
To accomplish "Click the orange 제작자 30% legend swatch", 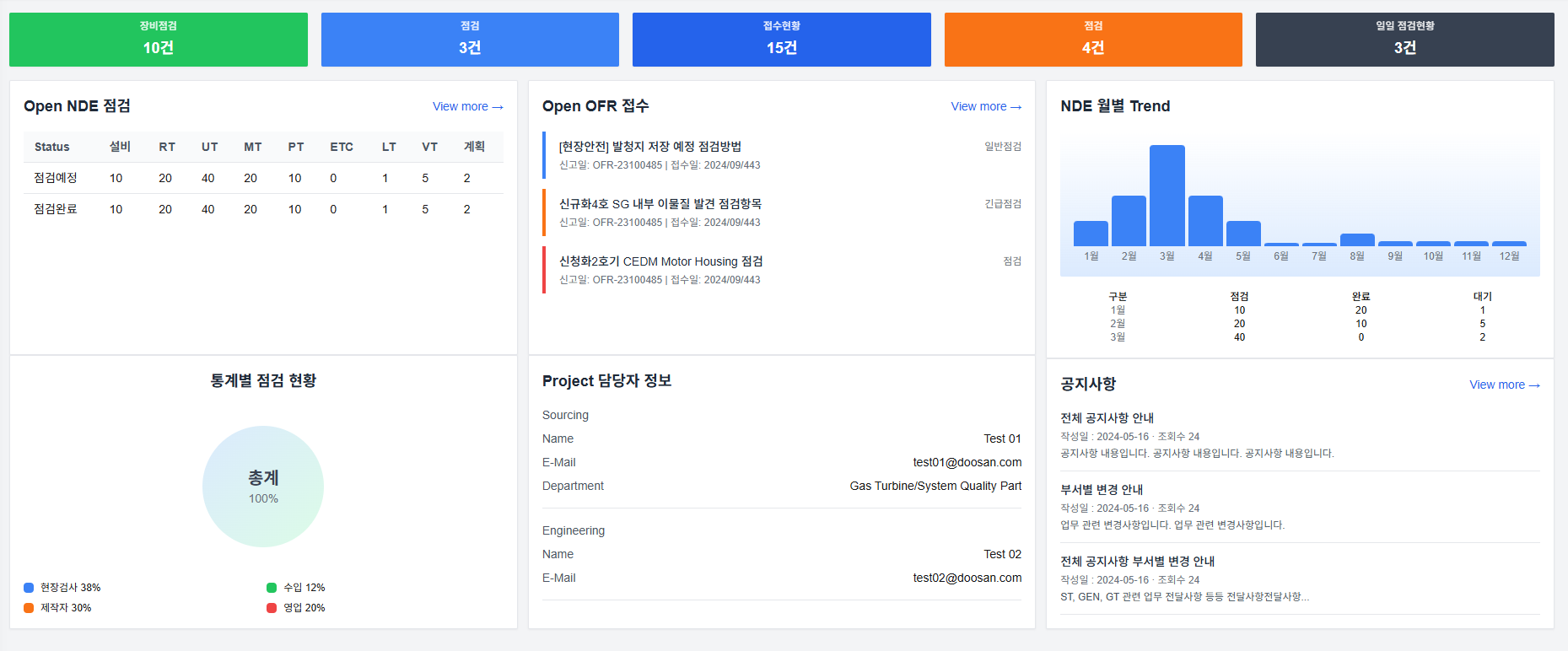I will 29,608.
